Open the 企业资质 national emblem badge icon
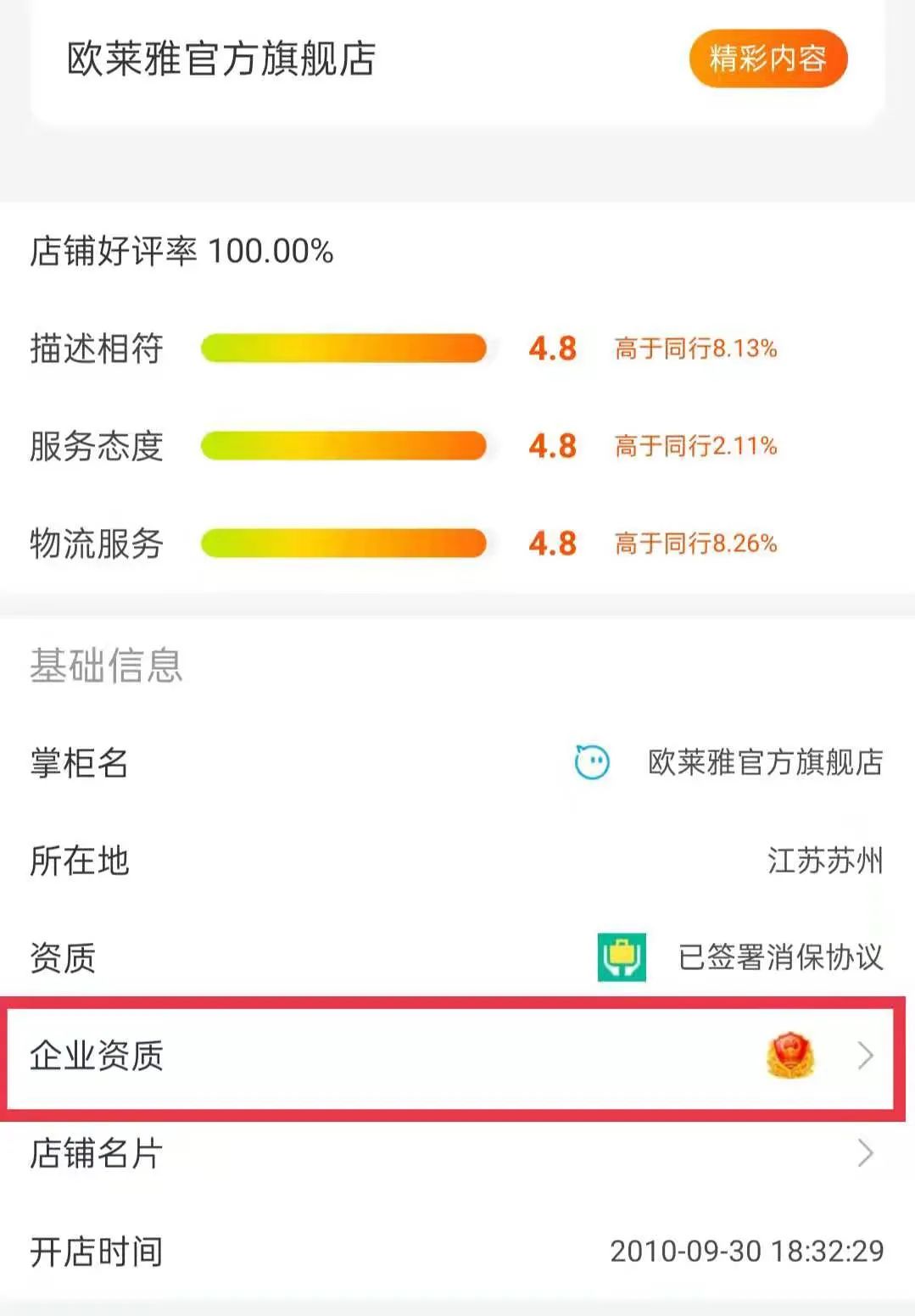Screen dimensions: 915x1316 tap(789, 1056)
